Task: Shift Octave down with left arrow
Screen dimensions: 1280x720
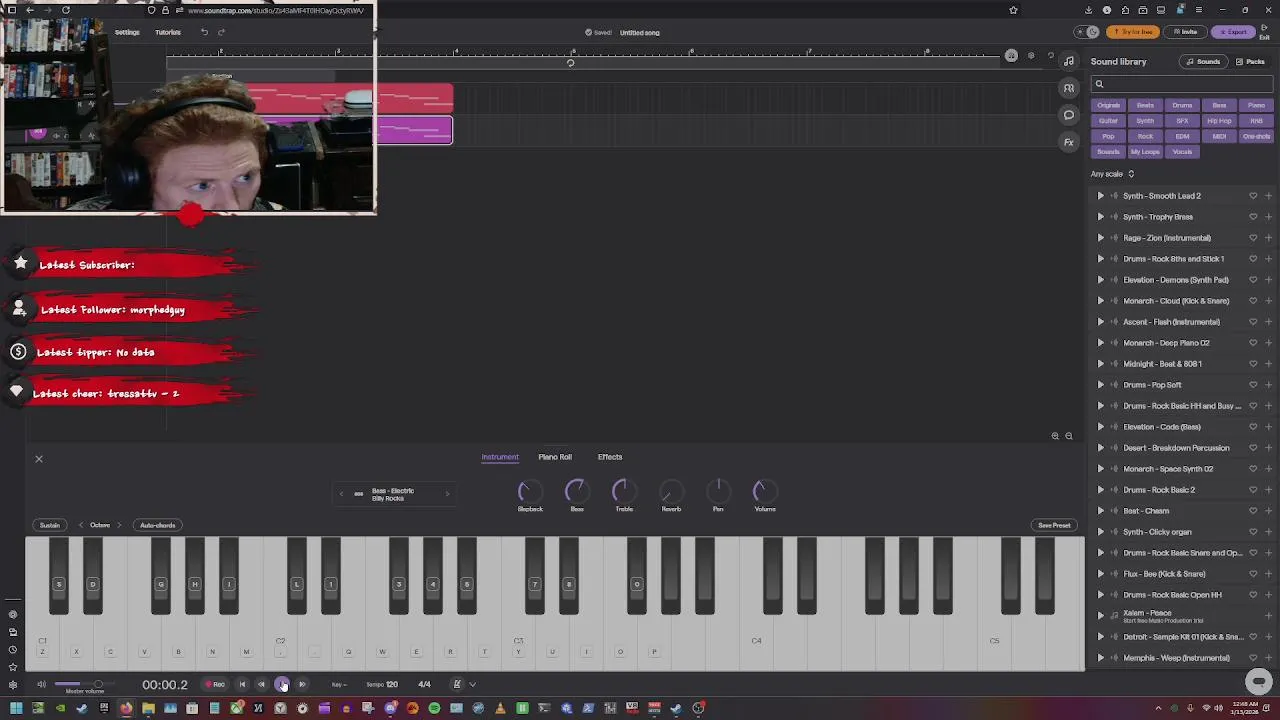Action: tap(81, 525)
